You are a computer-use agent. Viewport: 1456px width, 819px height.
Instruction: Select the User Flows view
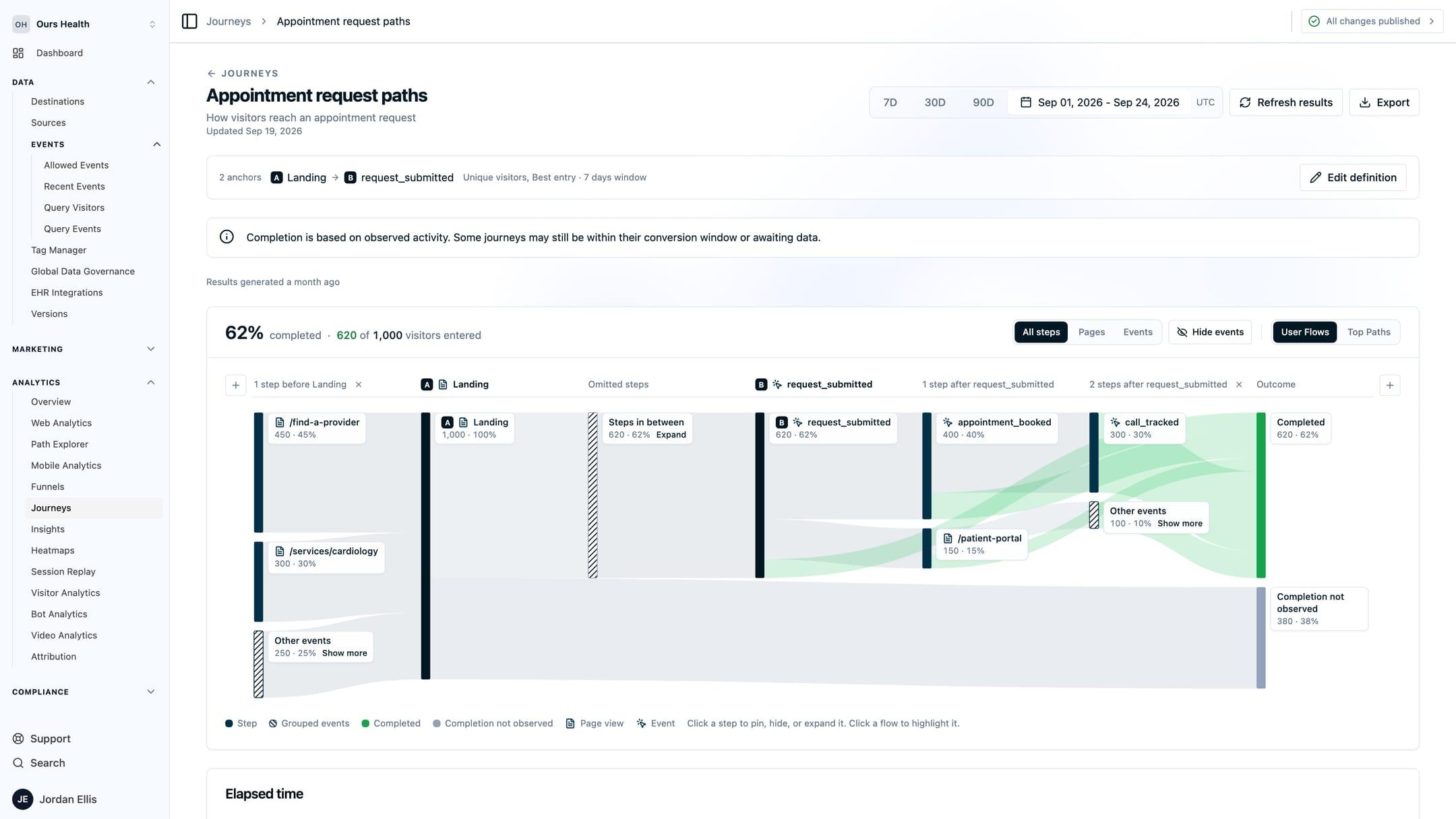1304,332
